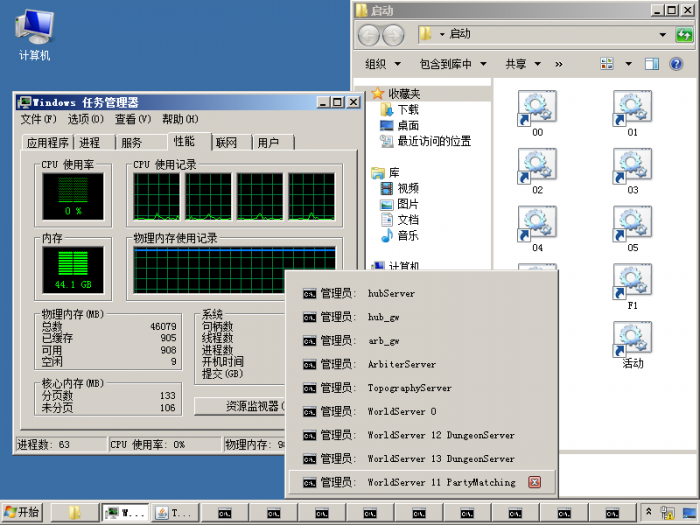Open the 包含到库中 dropdown
The height and width of the screenshot is (525, 700).
(453, 64)
